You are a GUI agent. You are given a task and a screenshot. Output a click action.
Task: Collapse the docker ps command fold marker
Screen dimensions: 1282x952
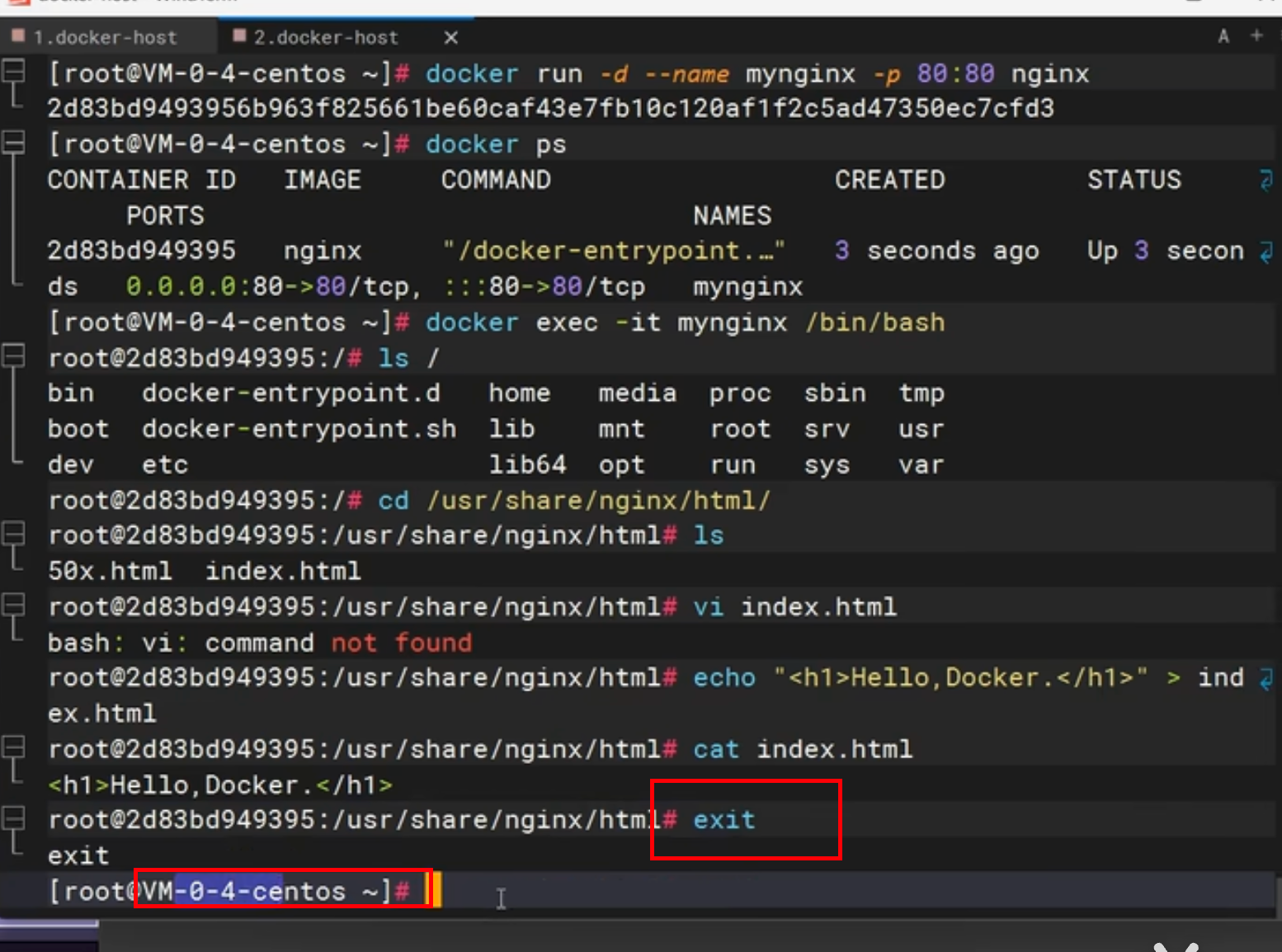tap(13, 144)
